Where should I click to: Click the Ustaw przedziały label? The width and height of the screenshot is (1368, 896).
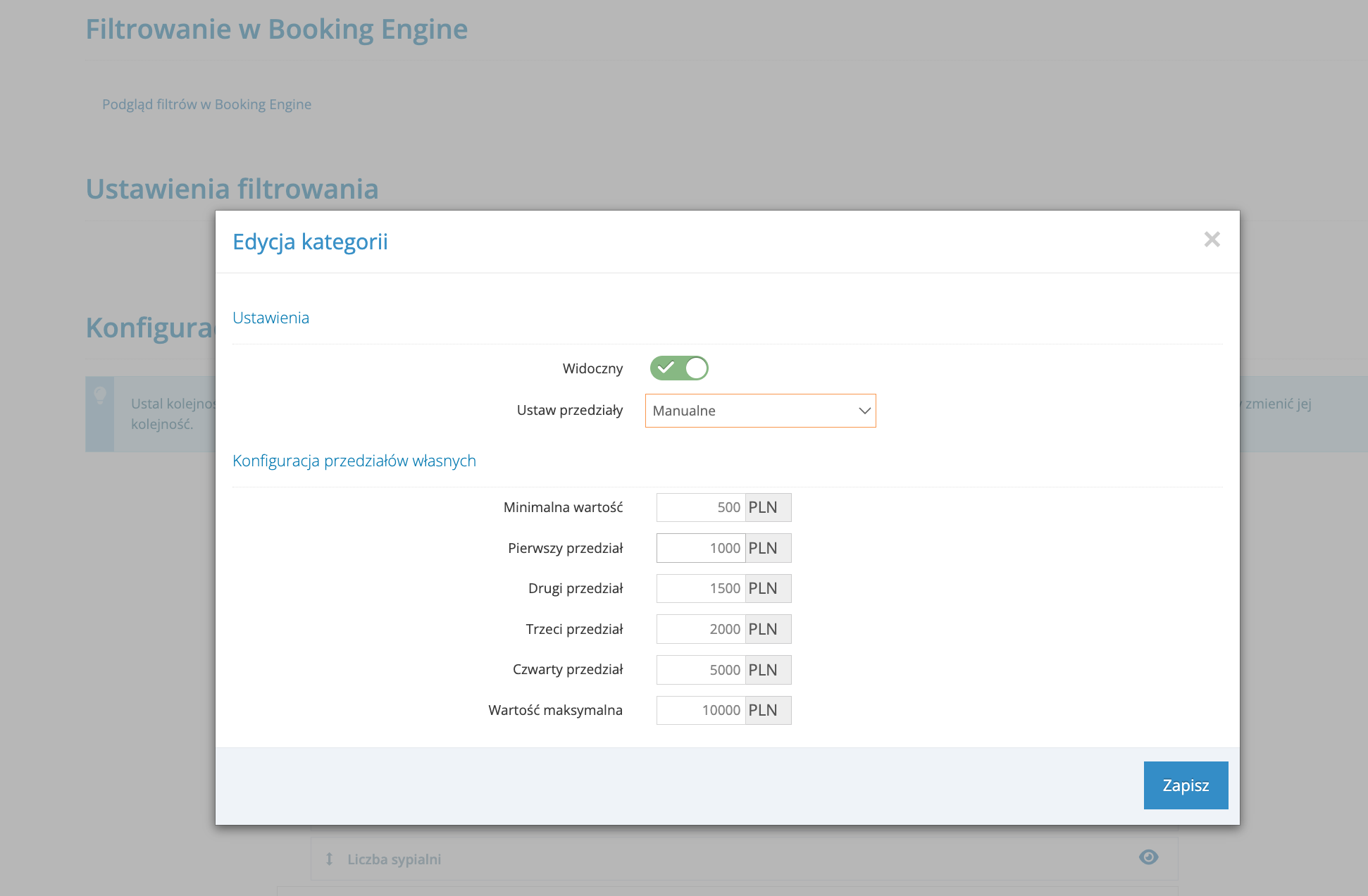coord(570,410)
